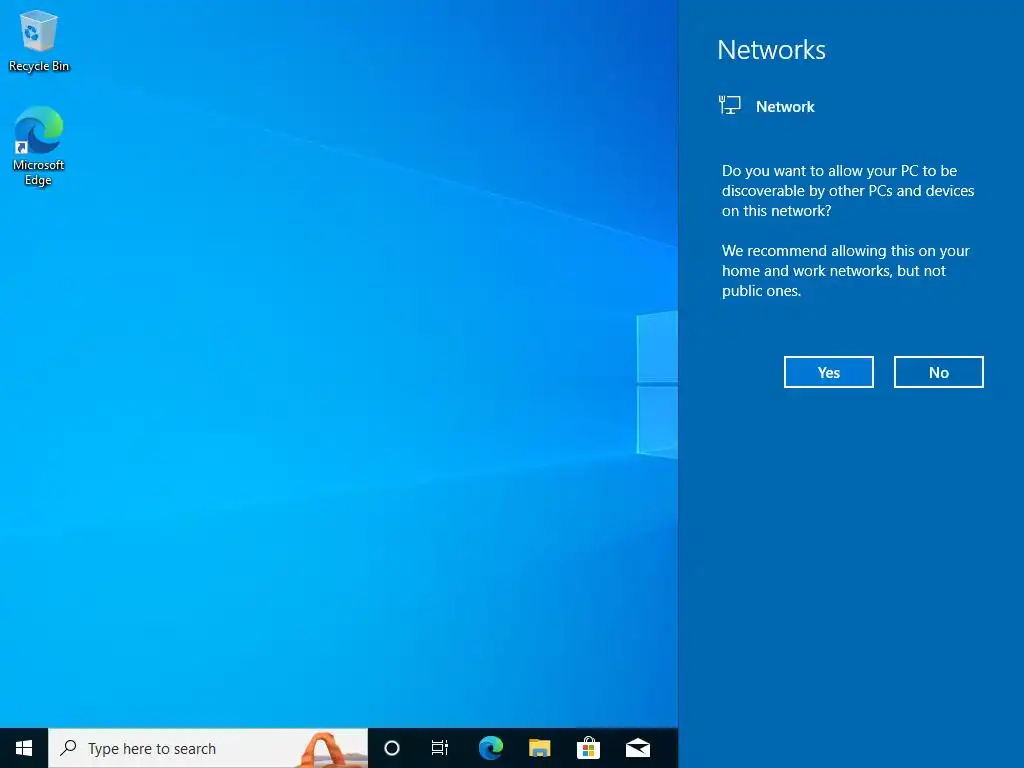Launch Microsoft Edge from the taskbar
Image resolution: width=1024 pixels, height=768 pixels.
coord(490,748)
